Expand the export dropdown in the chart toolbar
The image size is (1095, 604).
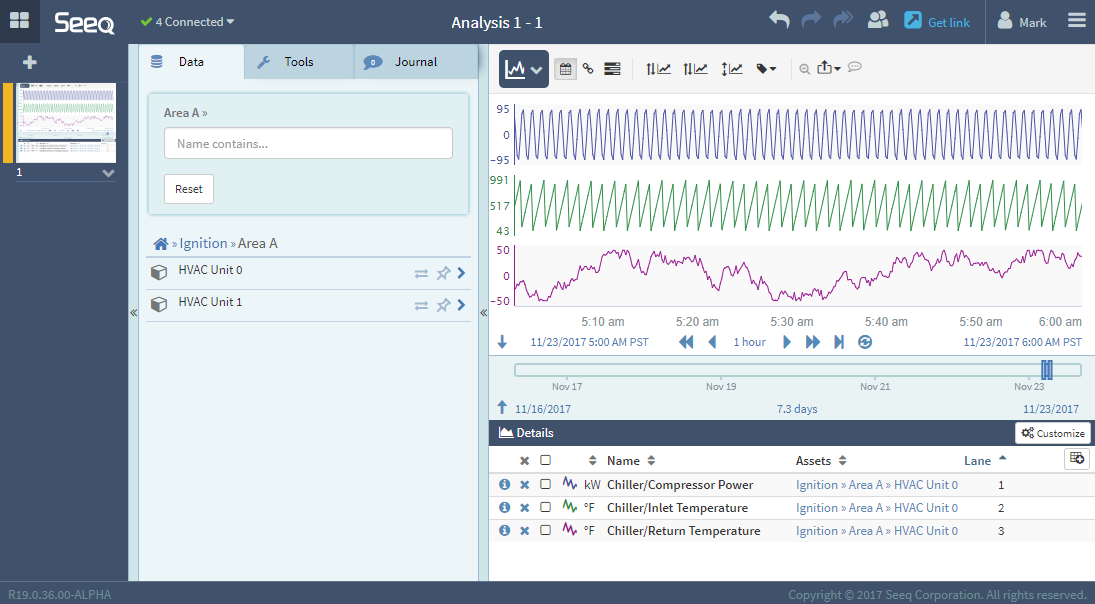point(829,69)
